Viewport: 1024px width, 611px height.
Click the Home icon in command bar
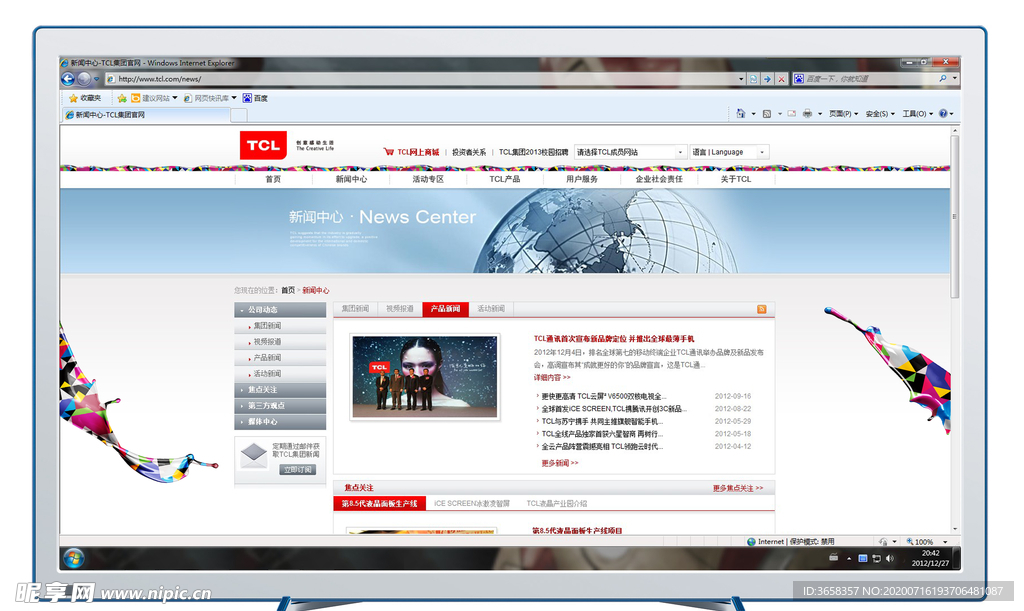point(741,114)
